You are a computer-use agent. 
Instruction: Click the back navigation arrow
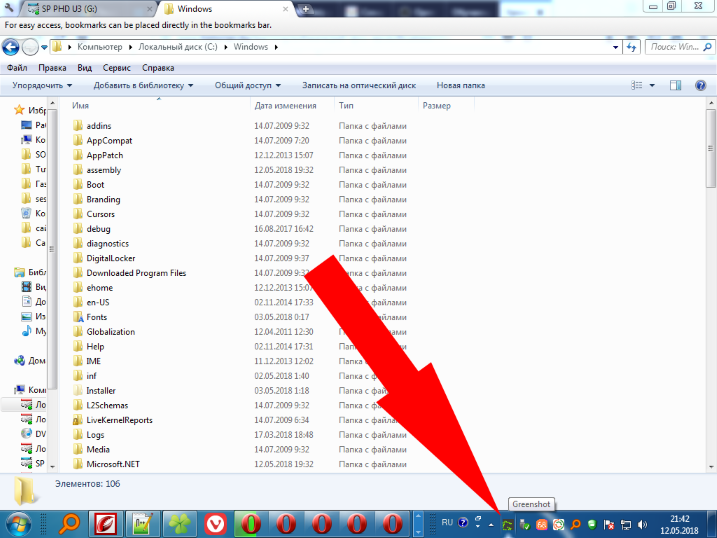pyautogui.click(x=12, y=47)
